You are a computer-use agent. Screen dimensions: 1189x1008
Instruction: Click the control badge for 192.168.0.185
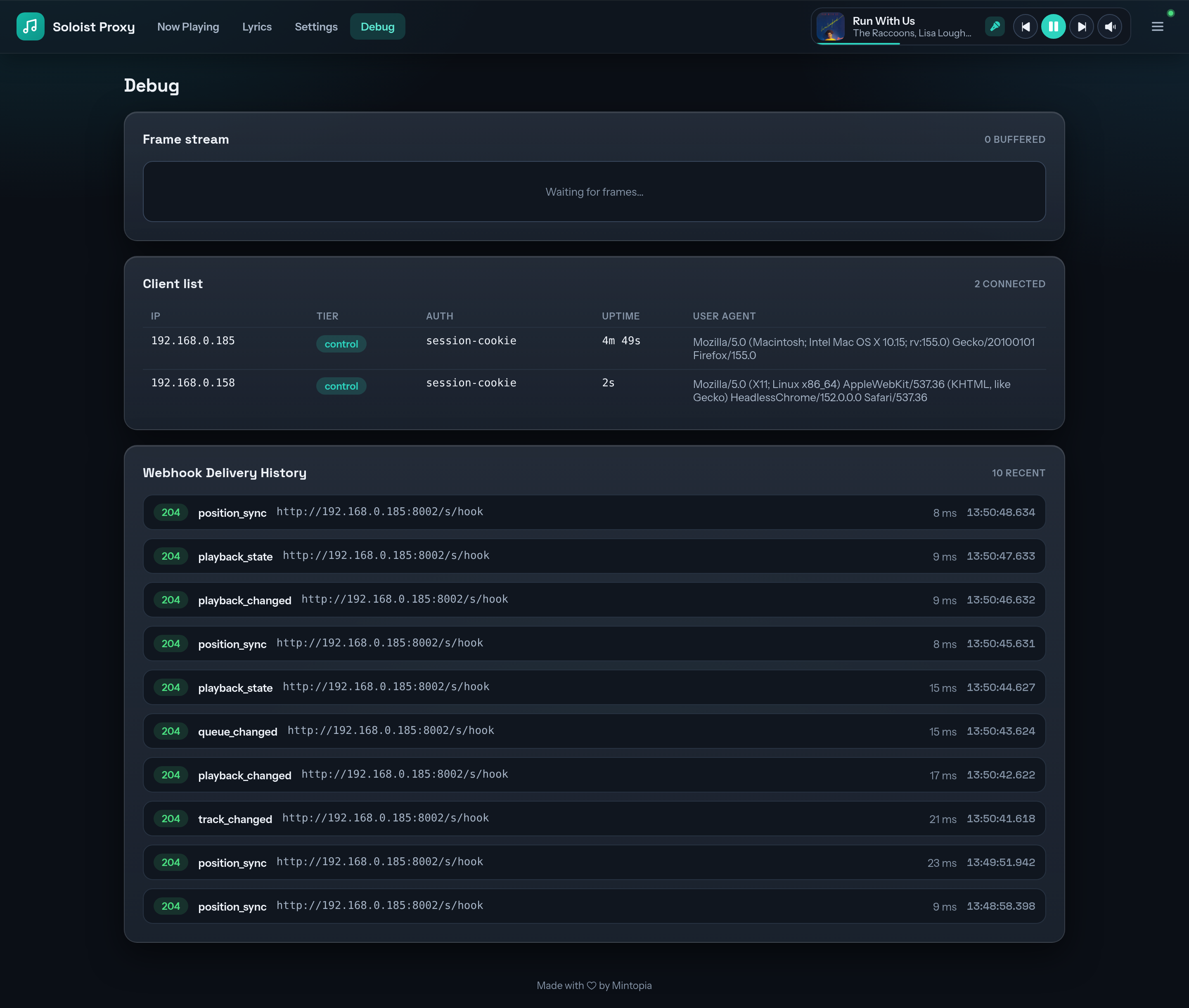(341, 344)
